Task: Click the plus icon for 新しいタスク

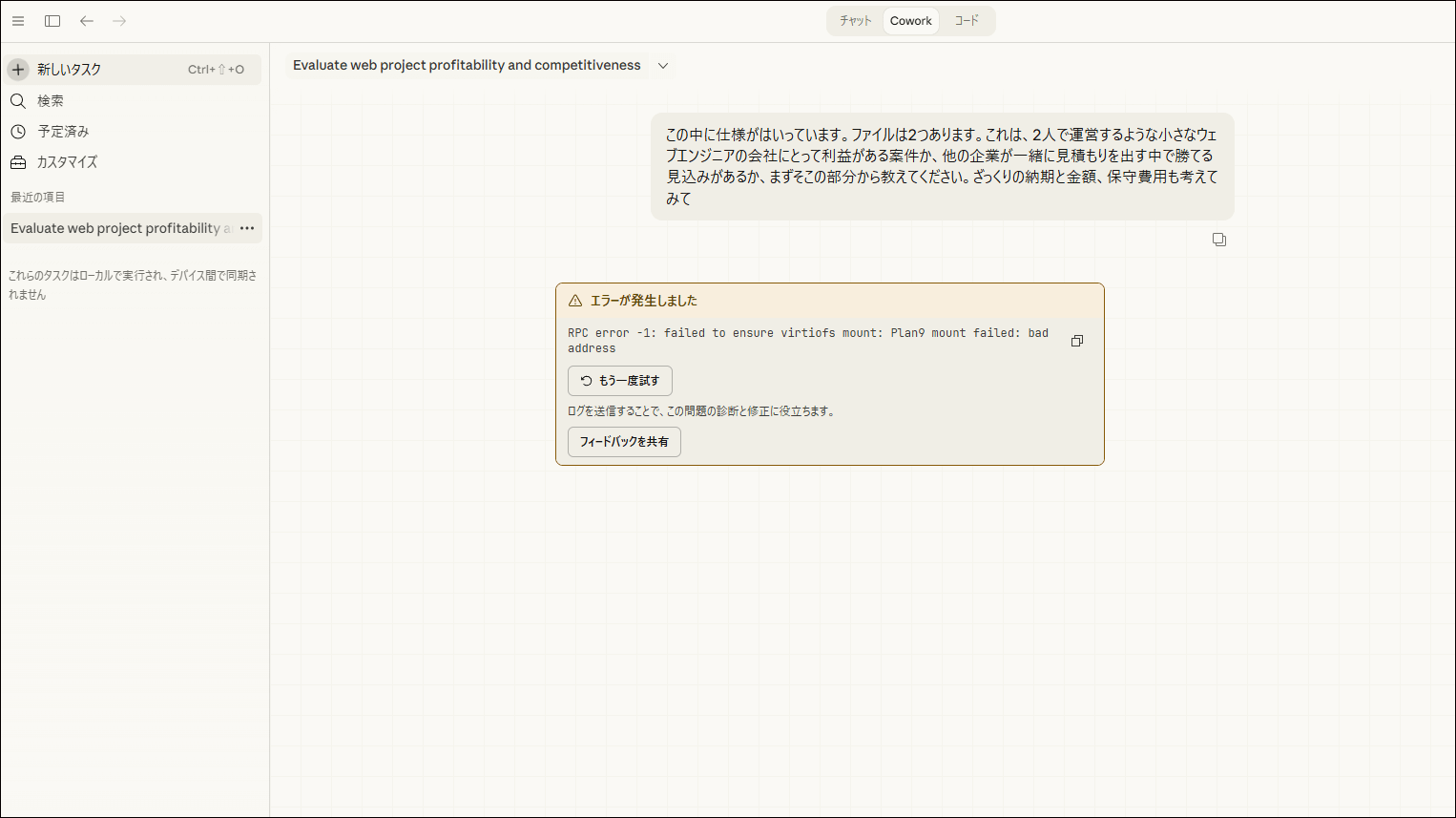Action: coord(18,70)
